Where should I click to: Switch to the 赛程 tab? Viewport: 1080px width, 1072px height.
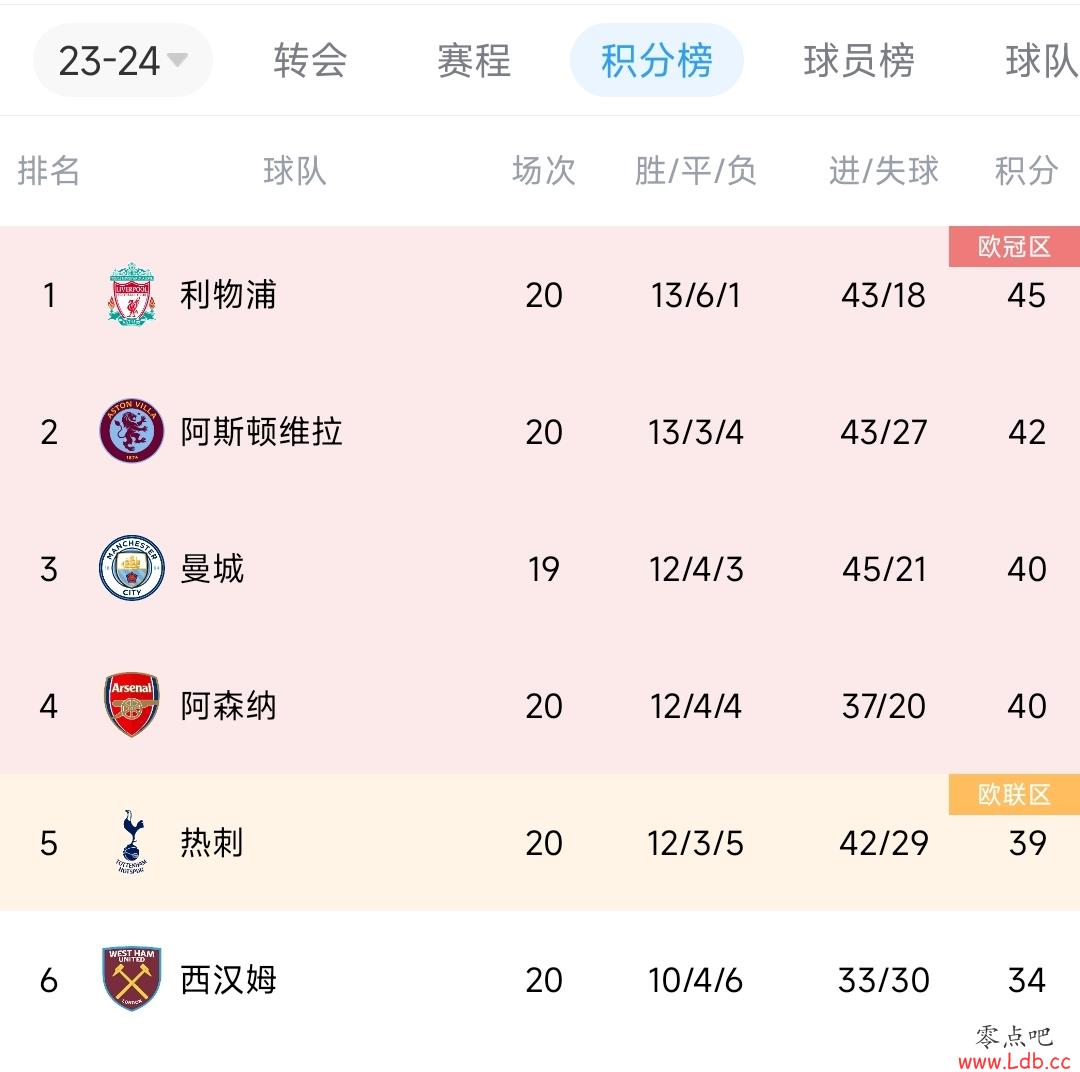pyautogui.click(x=474, y=61)
